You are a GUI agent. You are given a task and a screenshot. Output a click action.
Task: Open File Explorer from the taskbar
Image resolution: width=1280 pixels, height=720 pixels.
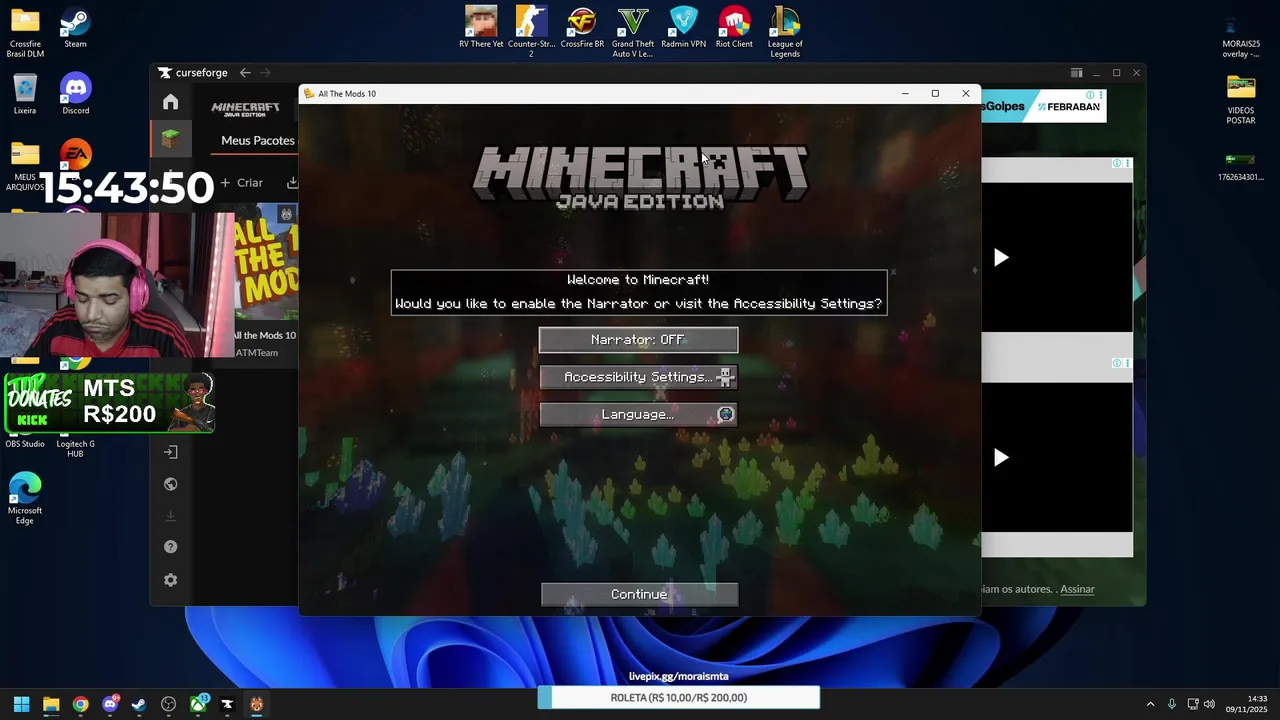51,704
